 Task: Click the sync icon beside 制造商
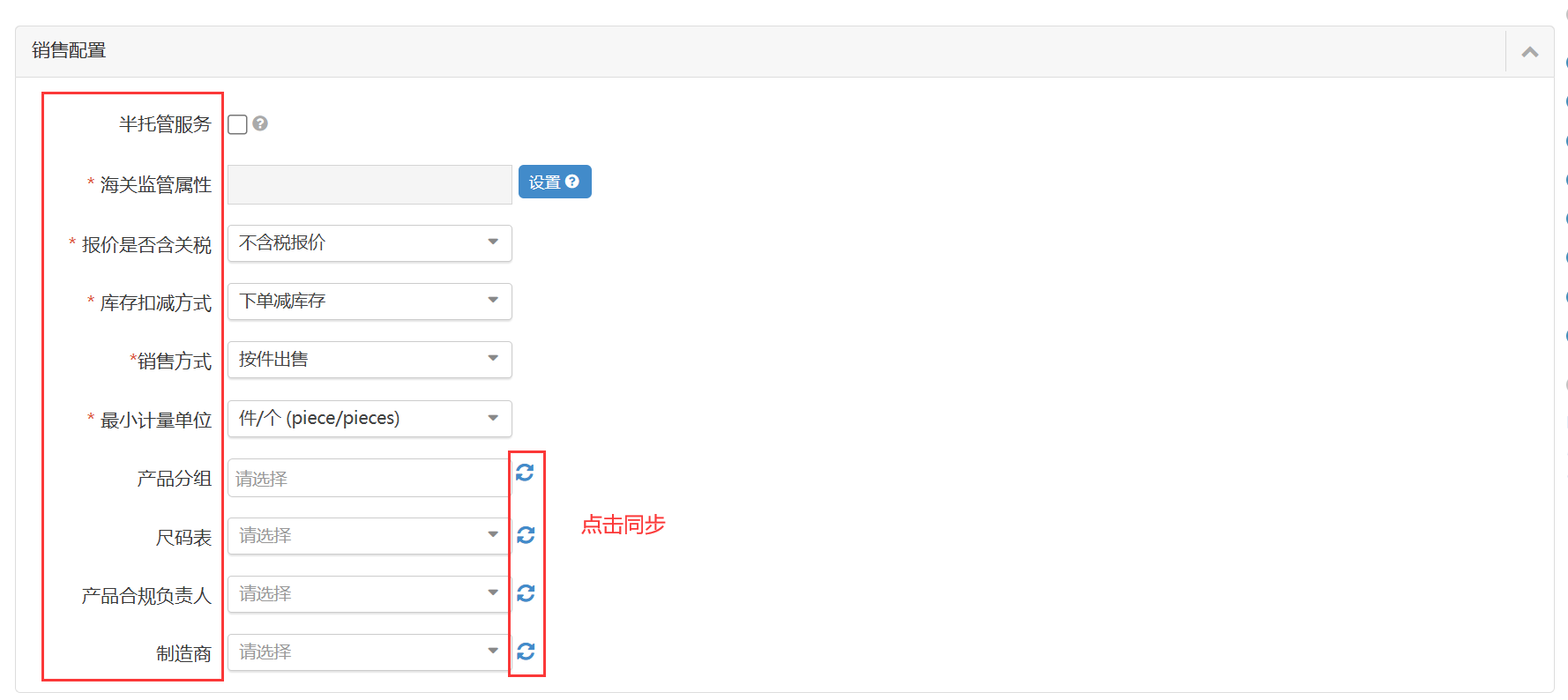[526, 651]
